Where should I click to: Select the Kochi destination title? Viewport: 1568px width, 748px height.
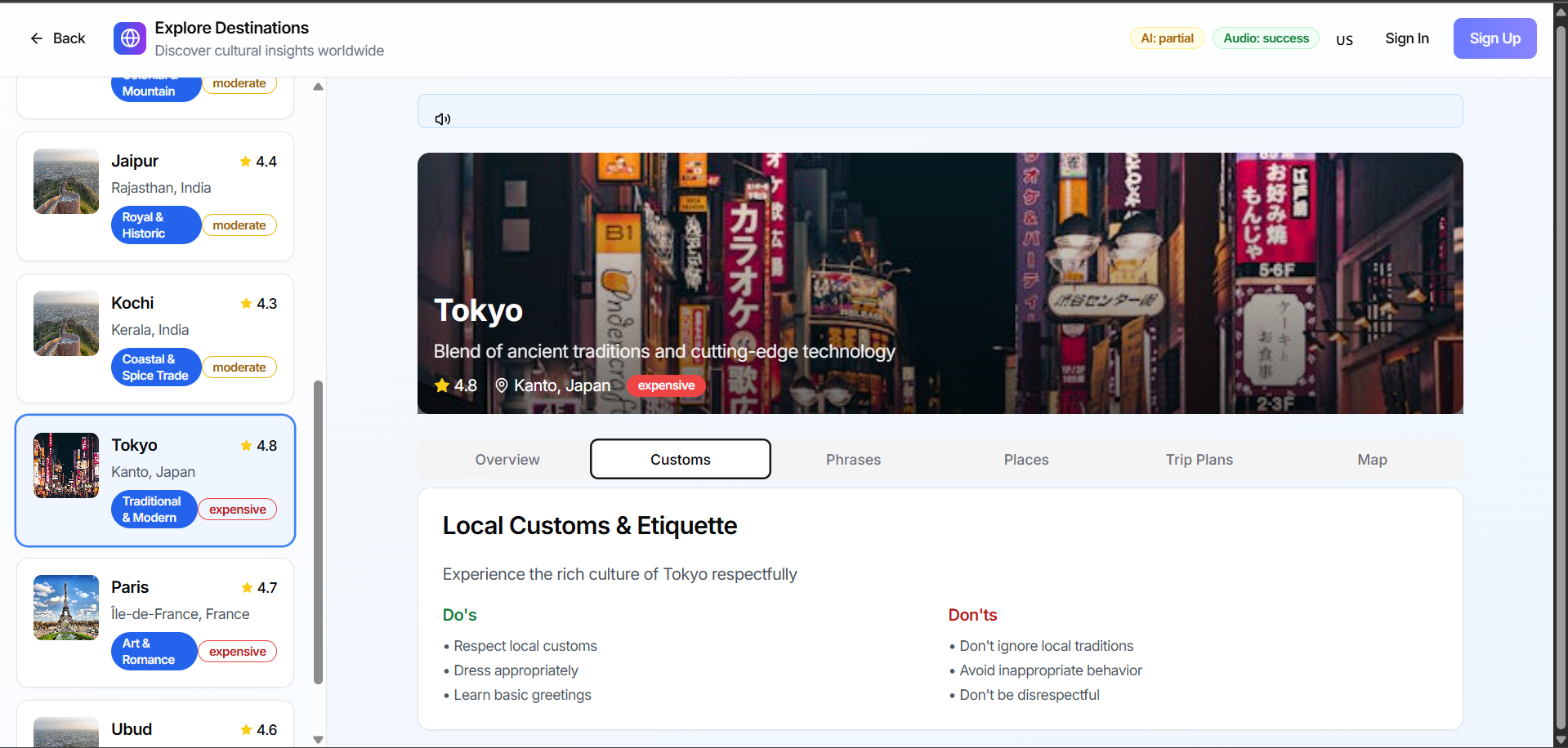[132, 303]
